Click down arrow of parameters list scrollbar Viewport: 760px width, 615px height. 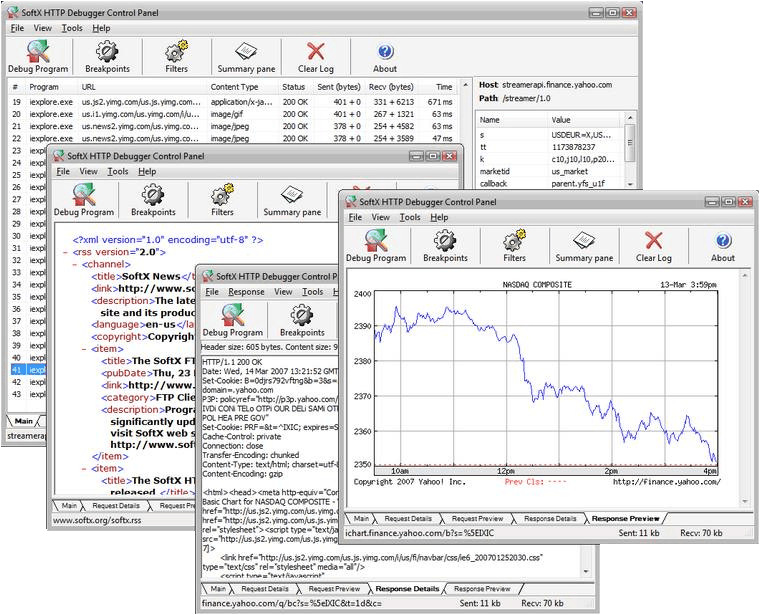630,184
